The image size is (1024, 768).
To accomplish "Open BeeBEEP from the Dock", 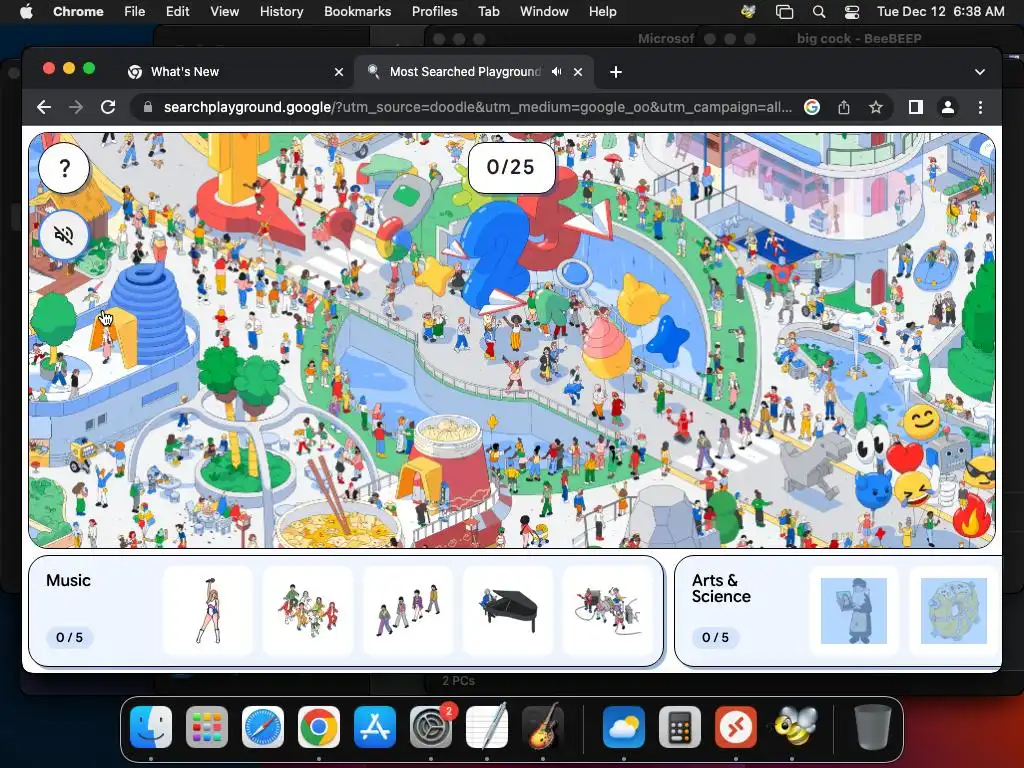I will (x=792, y=727).
